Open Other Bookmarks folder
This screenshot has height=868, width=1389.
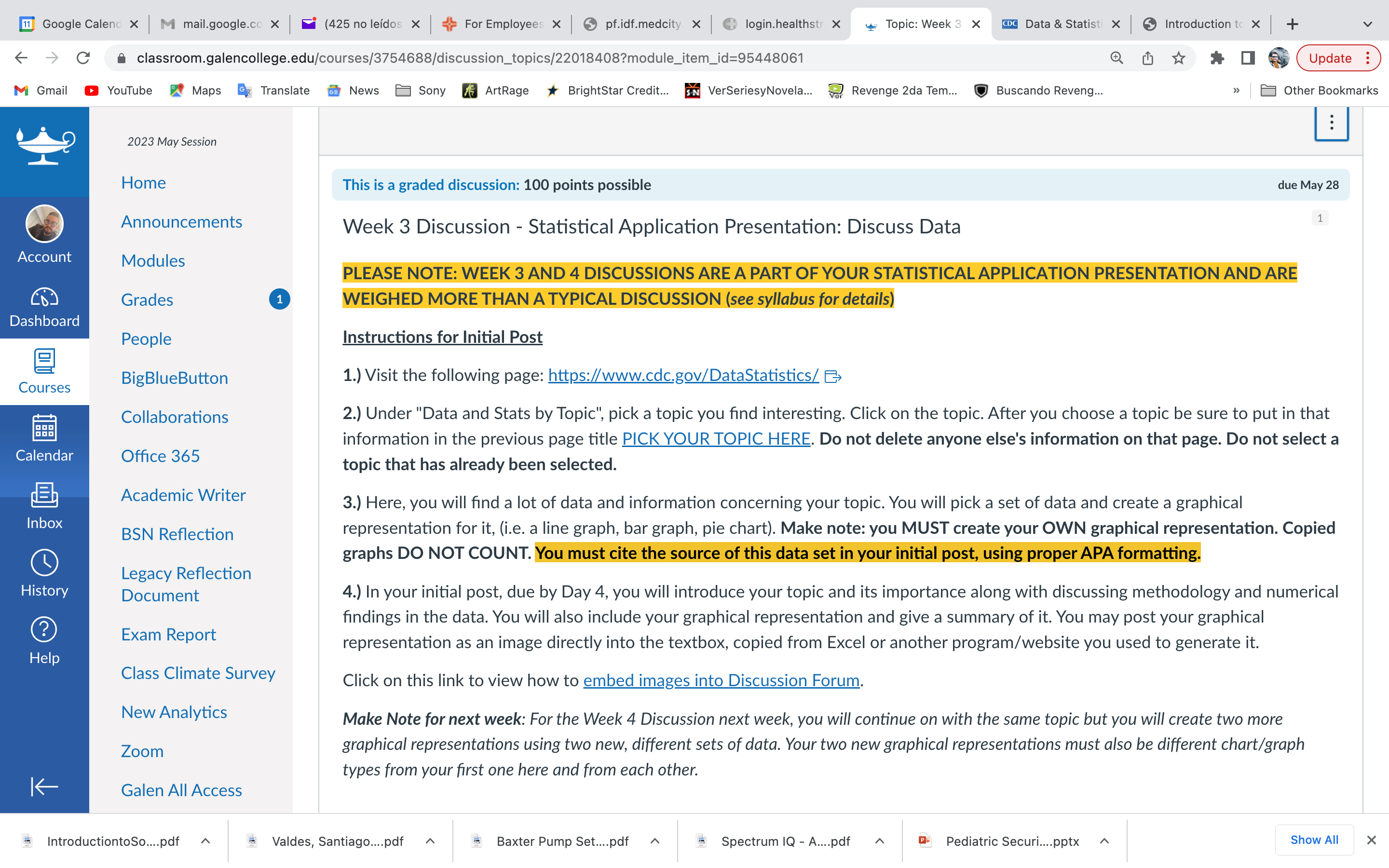1319,90
